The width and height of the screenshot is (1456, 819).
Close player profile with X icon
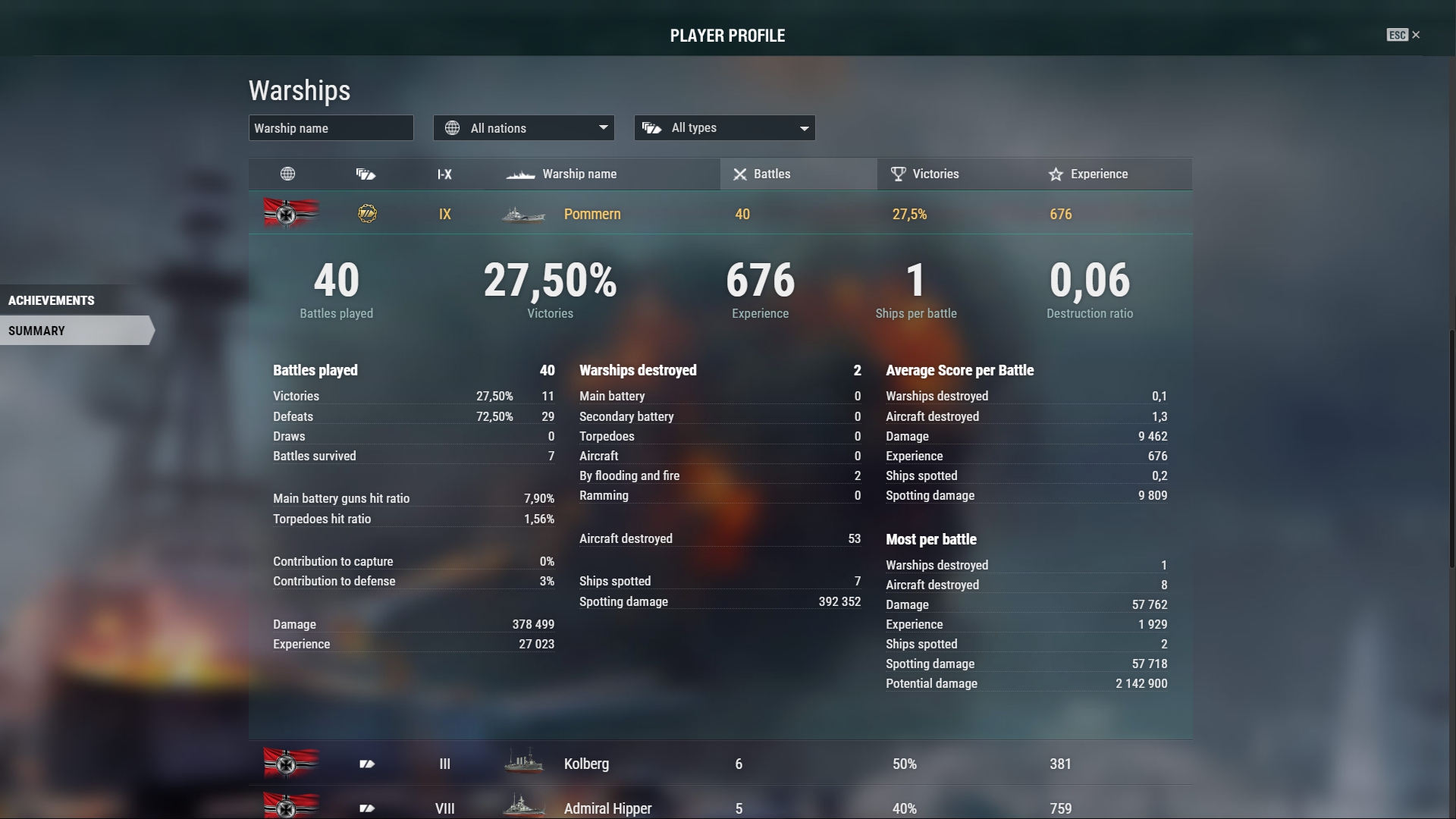tap(1416, 35)
